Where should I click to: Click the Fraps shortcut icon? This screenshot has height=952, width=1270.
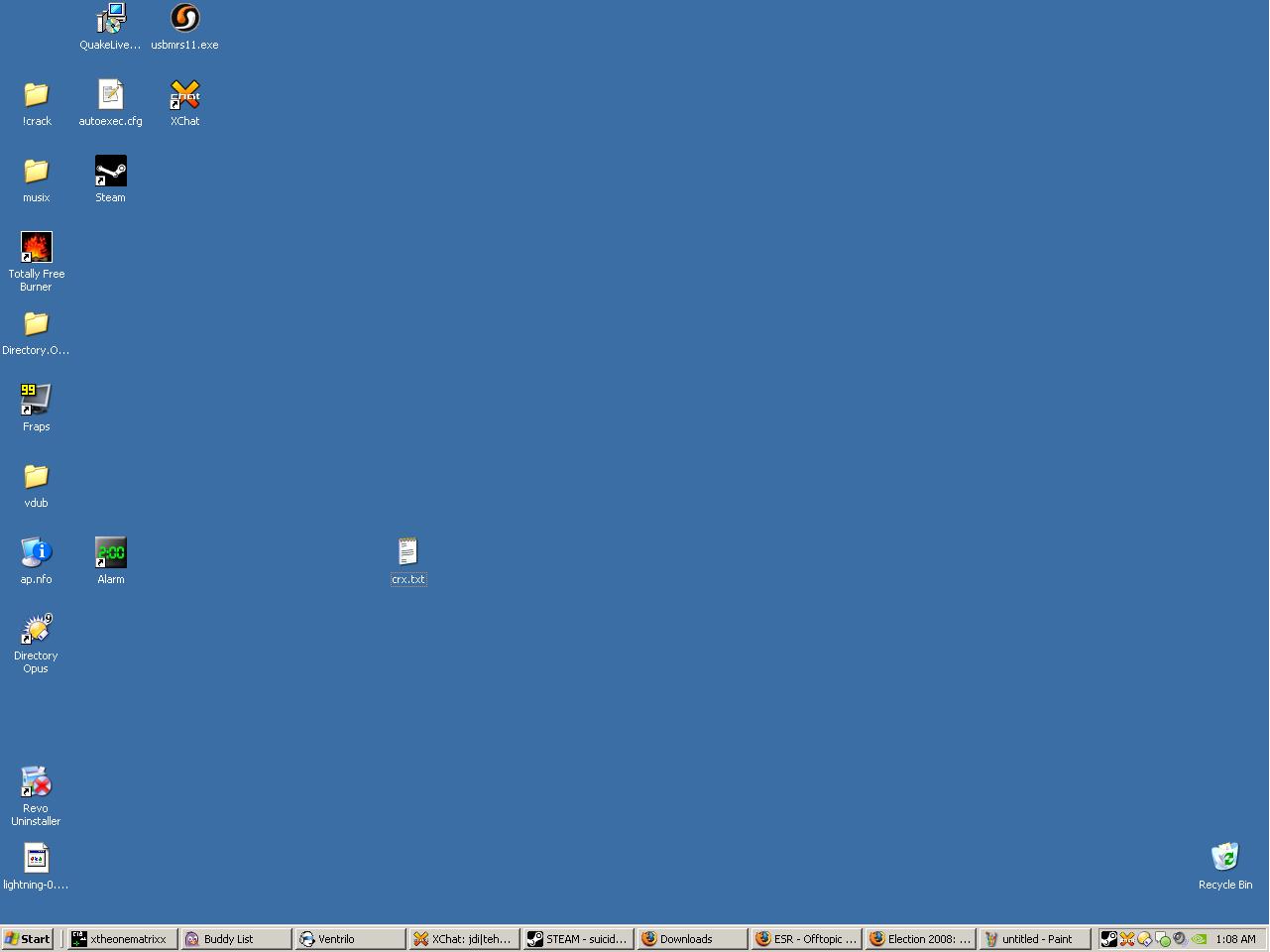coord(36,400)
